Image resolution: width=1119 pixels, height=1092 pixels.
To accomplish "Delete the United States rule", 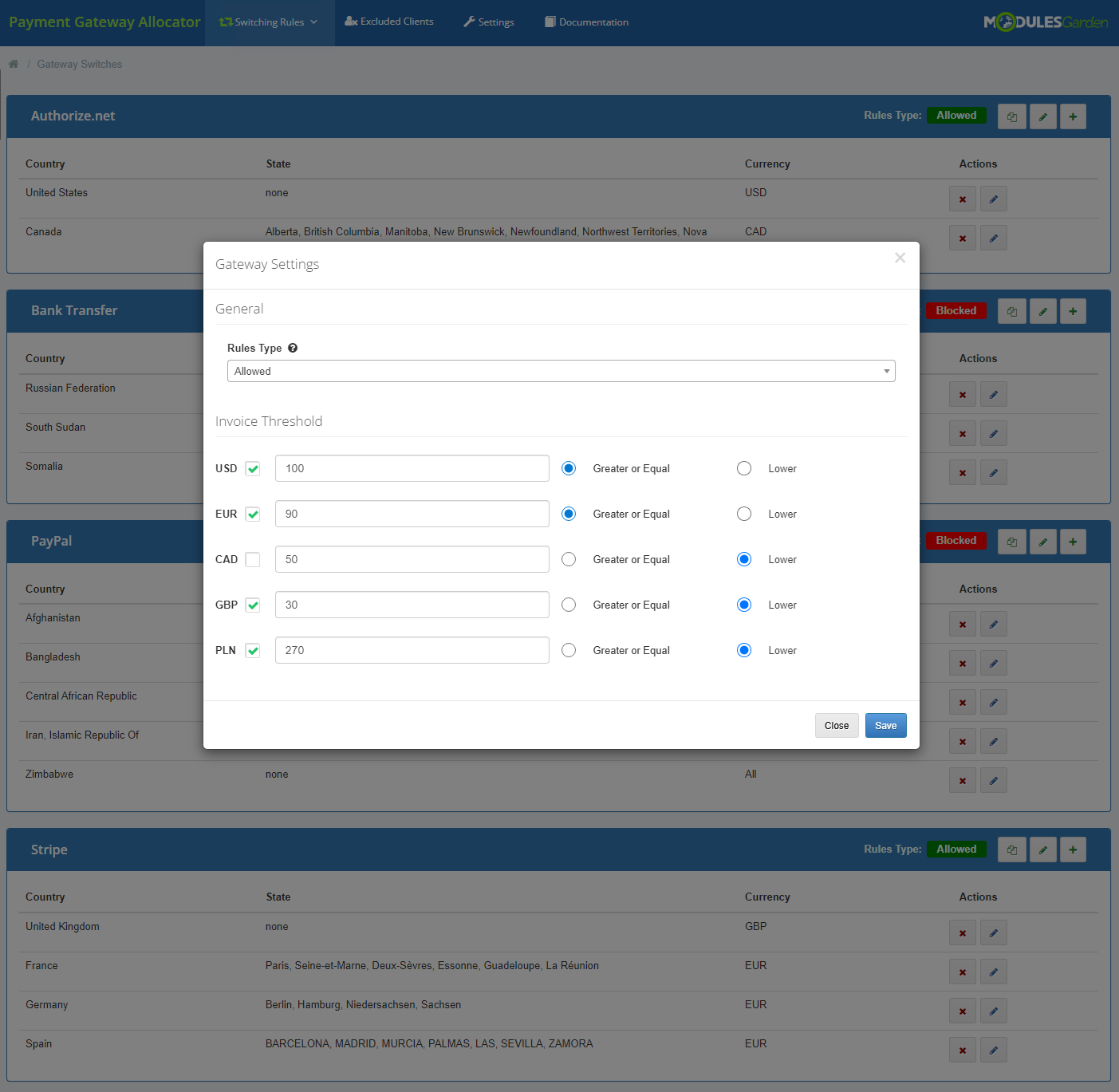I will tap(963, 199).
